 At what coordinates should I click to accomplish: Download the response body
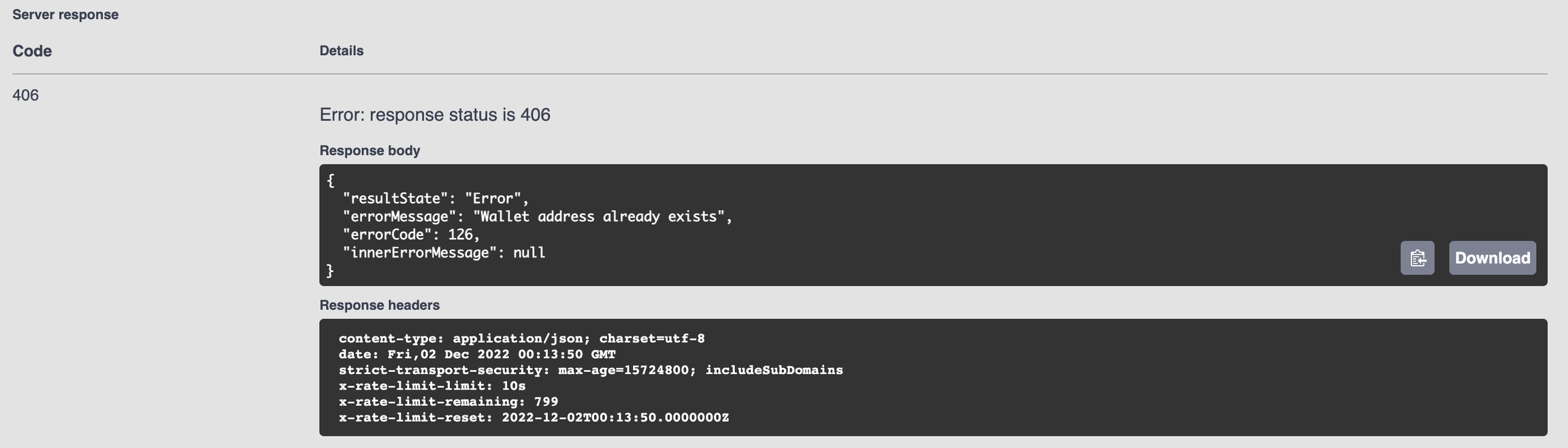pyautogui.click(x=1492, y=258)
